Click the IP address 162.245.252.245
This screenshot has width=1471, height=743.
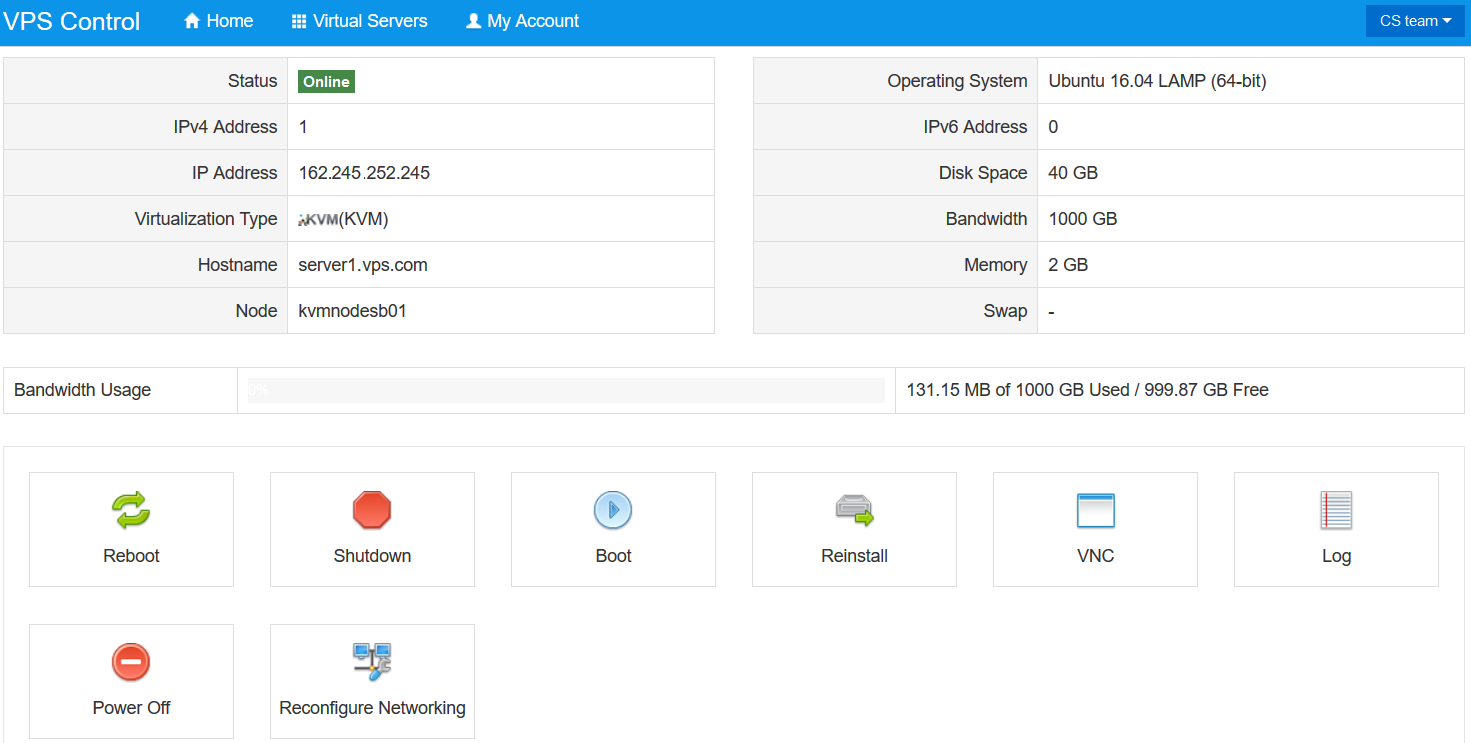pos(364,173)
